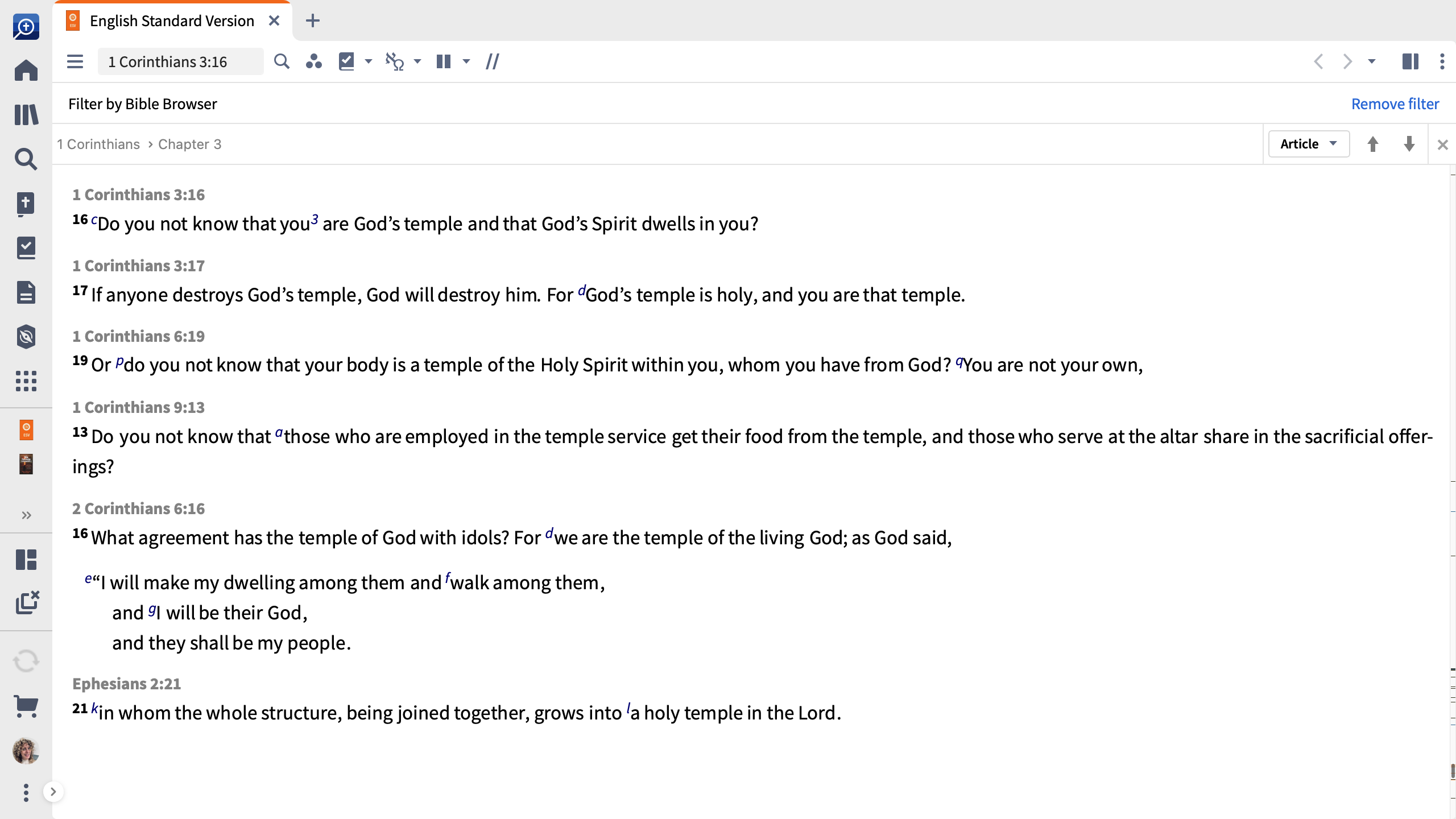The image size is (1456, 819).
Task: Switch to English Standard Version tab
Action: [172, 21]
